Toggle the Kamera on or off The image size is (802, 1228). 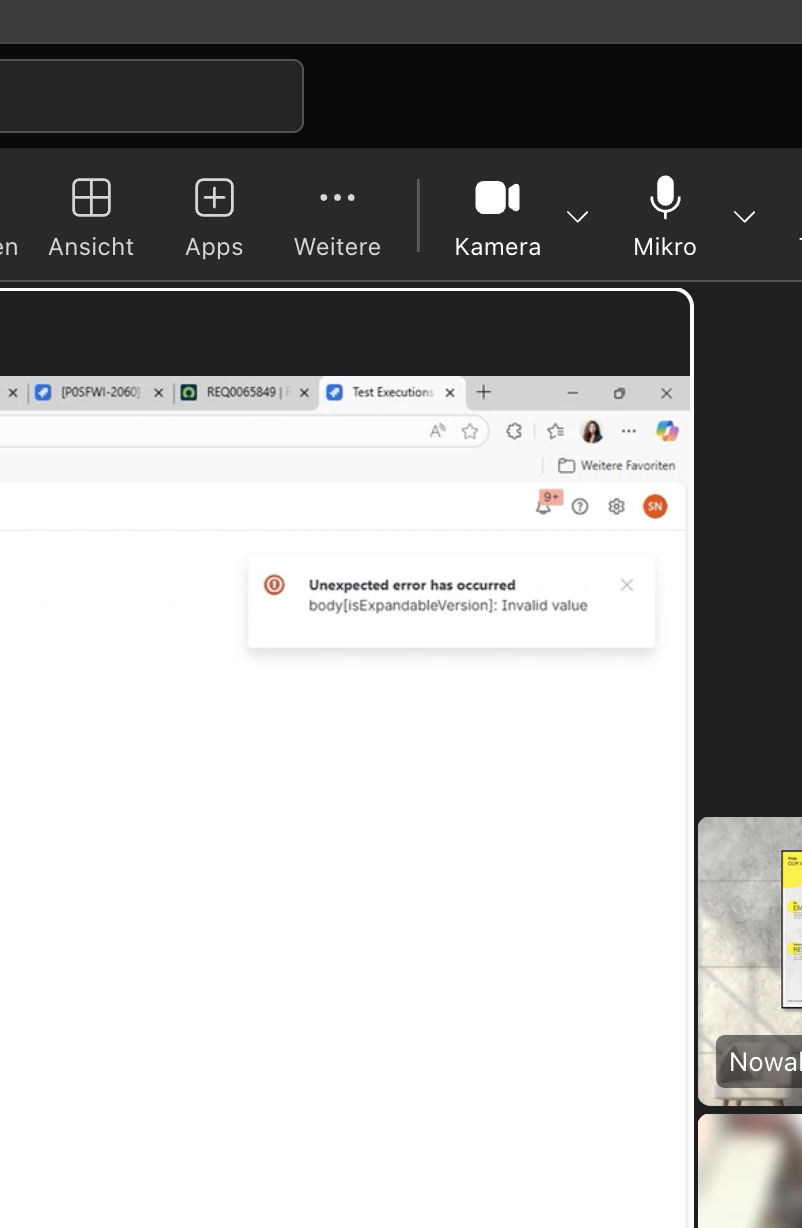pos(497,217)
